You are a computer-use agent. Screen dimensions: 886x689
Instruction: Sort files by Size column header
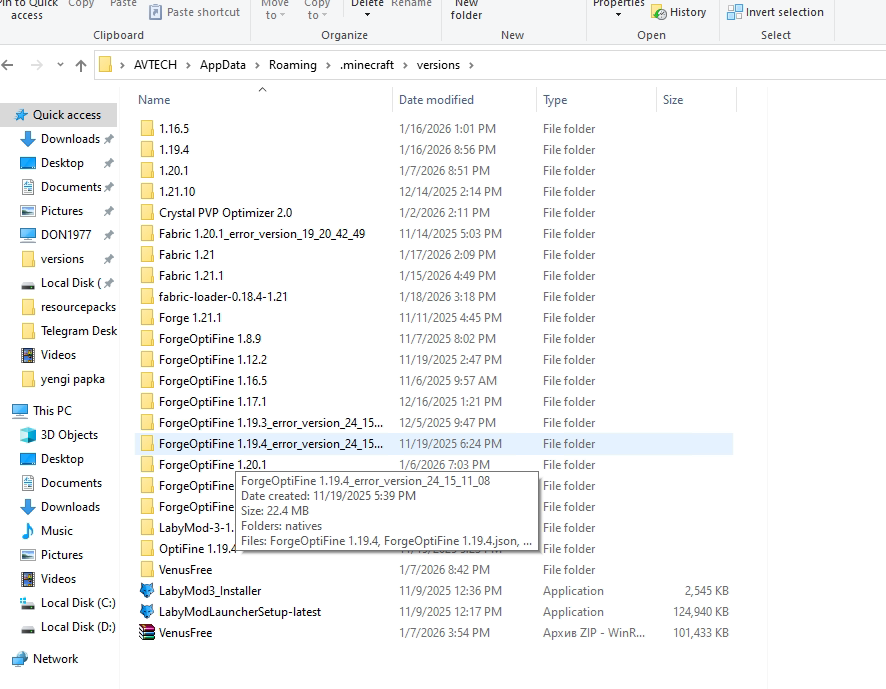point(673,100)
